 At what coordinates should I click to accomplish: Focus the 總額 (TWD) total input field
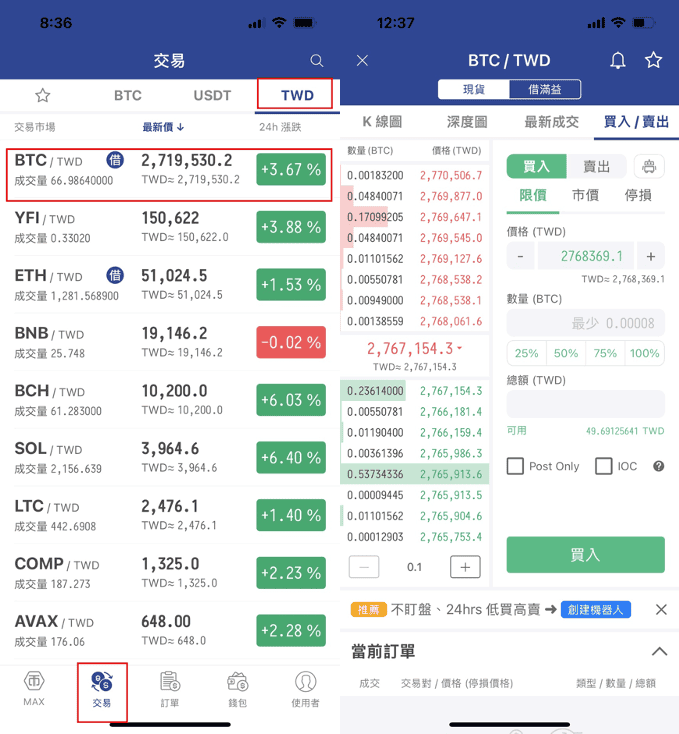pyautogui.click(x=585, y=404)
